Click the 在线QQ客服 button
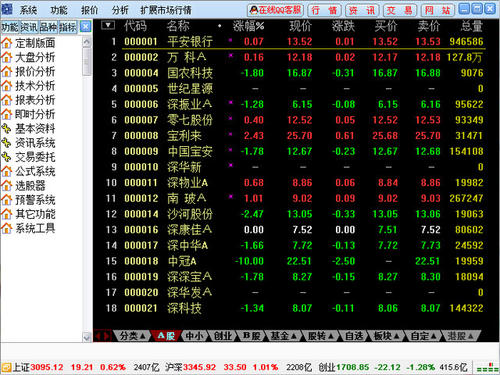Image resolution: width=500 pixels, height=375 pixels. [275, 10]
